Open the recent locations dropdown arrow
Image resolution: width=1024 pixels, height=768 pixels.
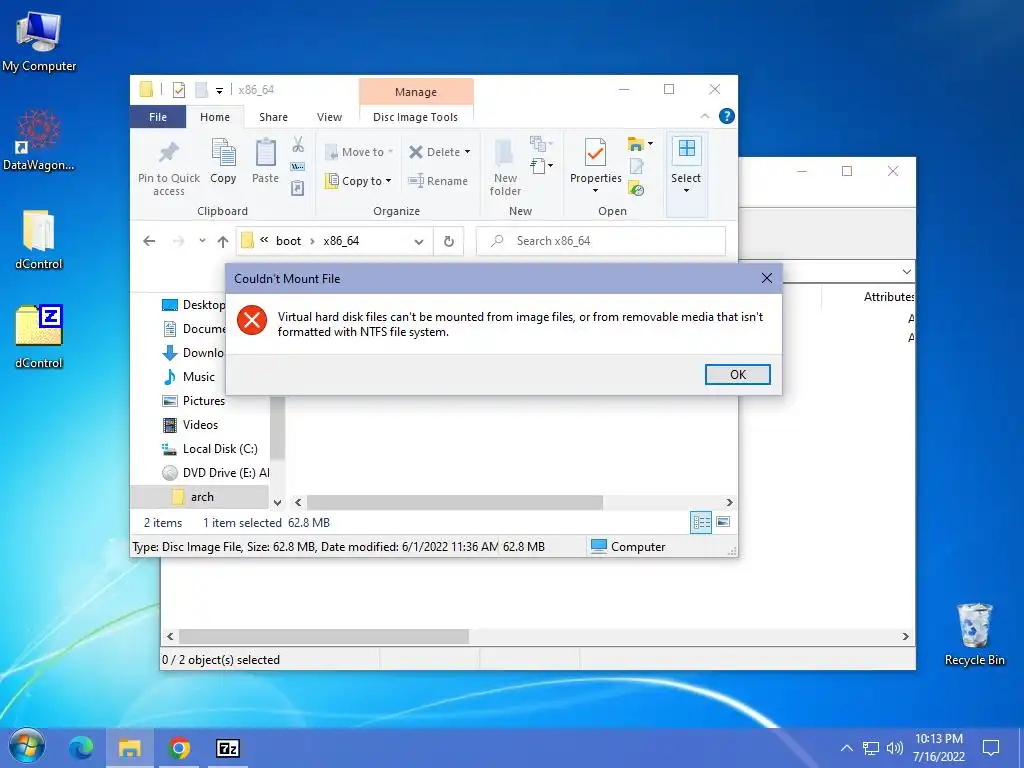point(202,241)
